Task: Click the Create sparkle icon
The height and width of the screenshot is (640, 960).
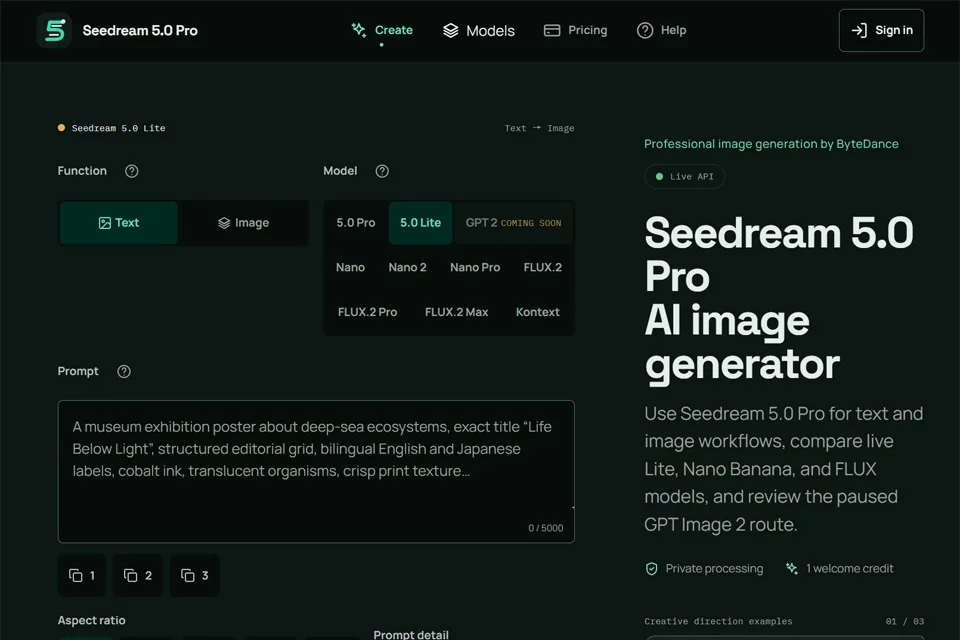Action: [x=359, y=30]
